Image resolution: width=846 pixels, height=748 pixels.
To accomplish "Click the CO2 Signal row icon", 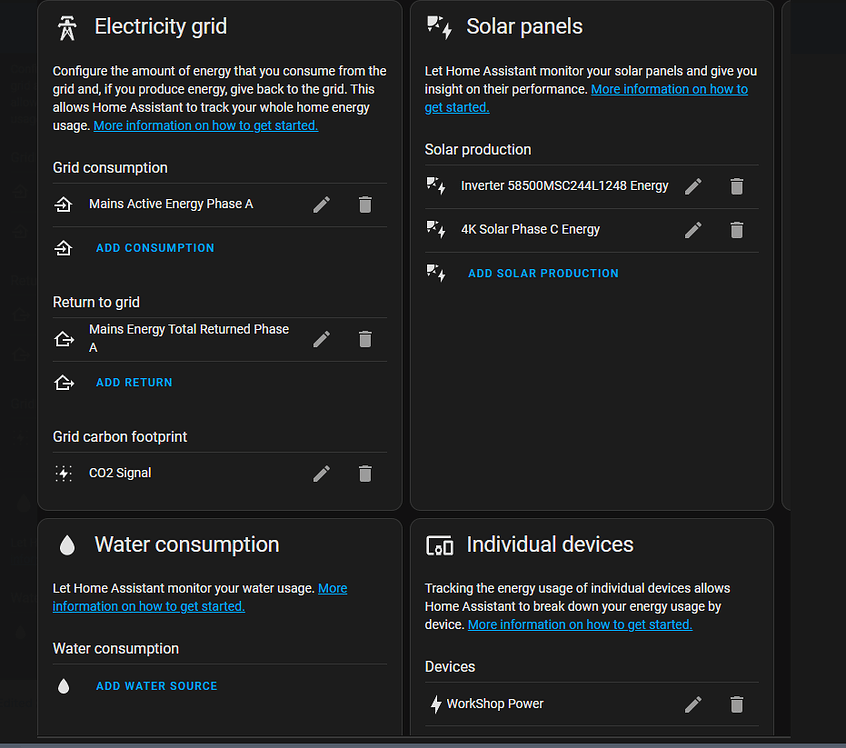I will 64,473.
